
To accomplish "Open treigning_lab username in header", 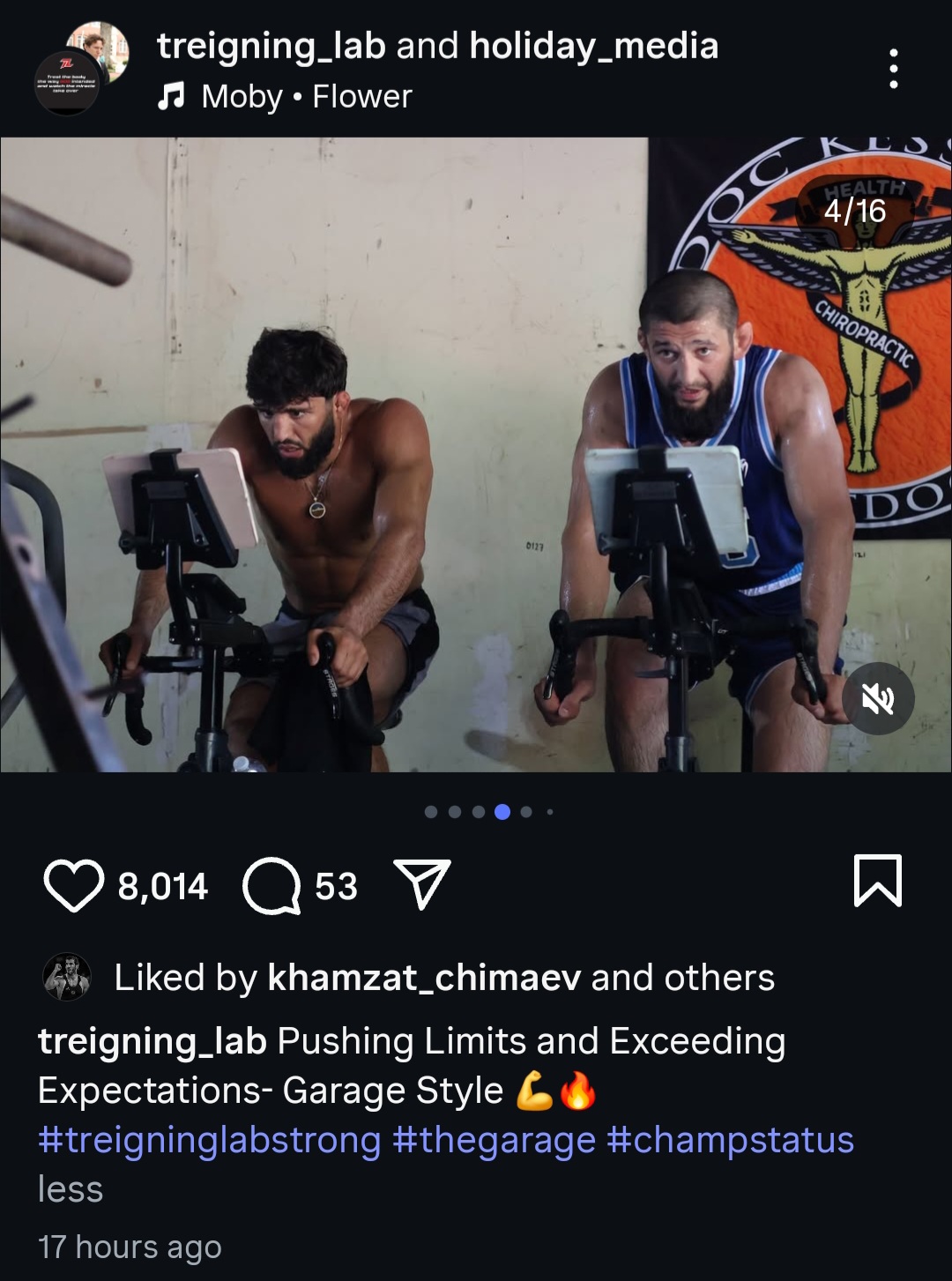I will coord(271,47).
